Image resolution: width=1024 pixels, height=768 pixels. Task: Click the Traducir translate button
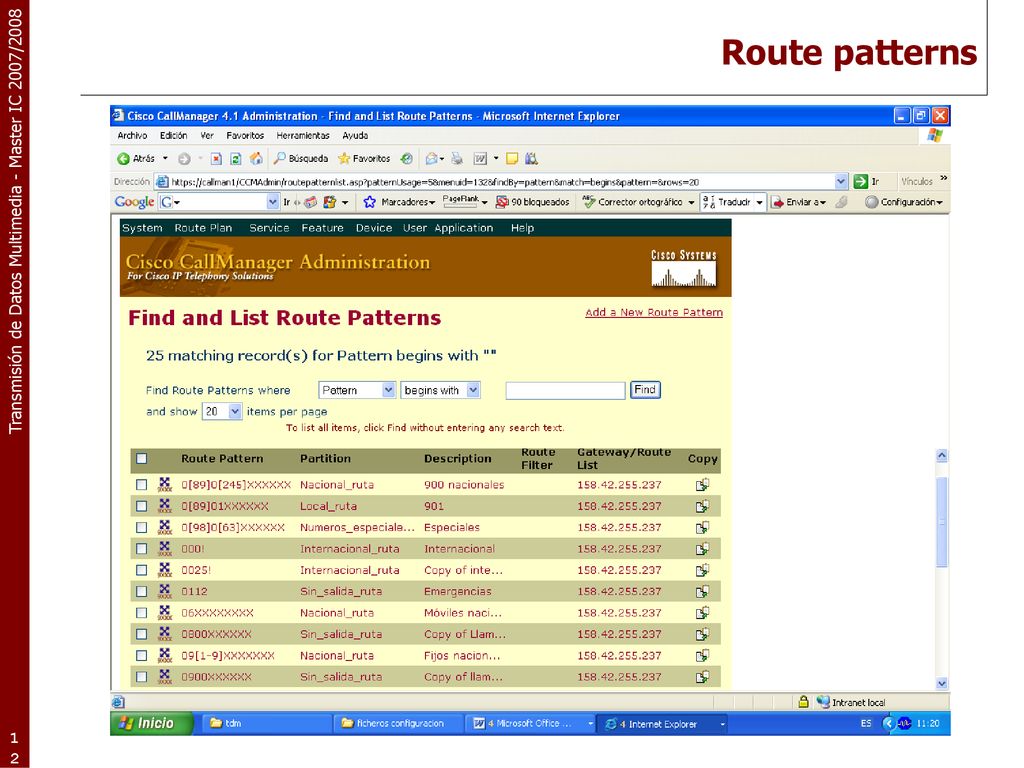[x=727, y=202]
